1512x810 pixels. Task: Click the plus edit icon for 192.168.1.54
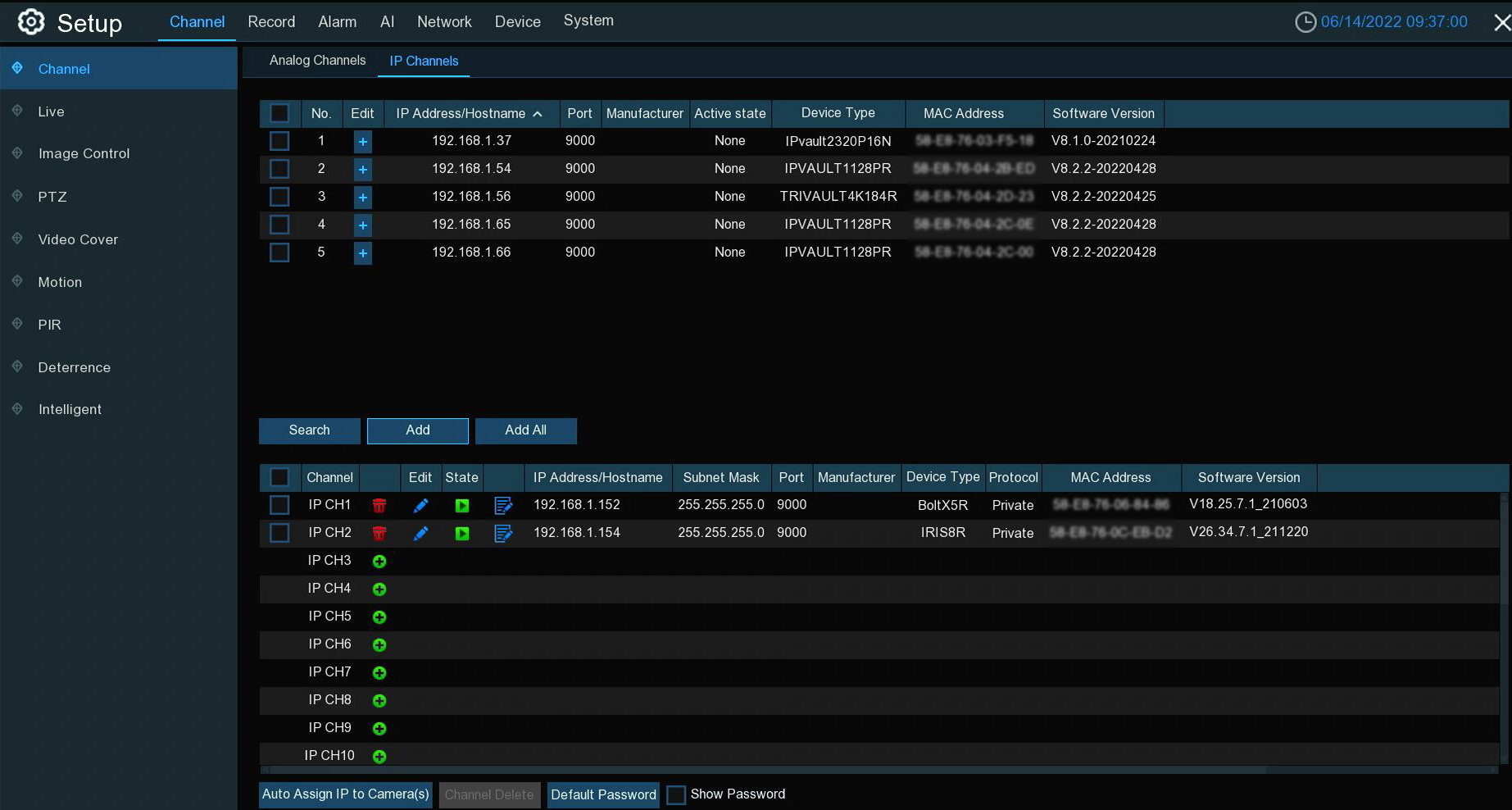(362, 170)
